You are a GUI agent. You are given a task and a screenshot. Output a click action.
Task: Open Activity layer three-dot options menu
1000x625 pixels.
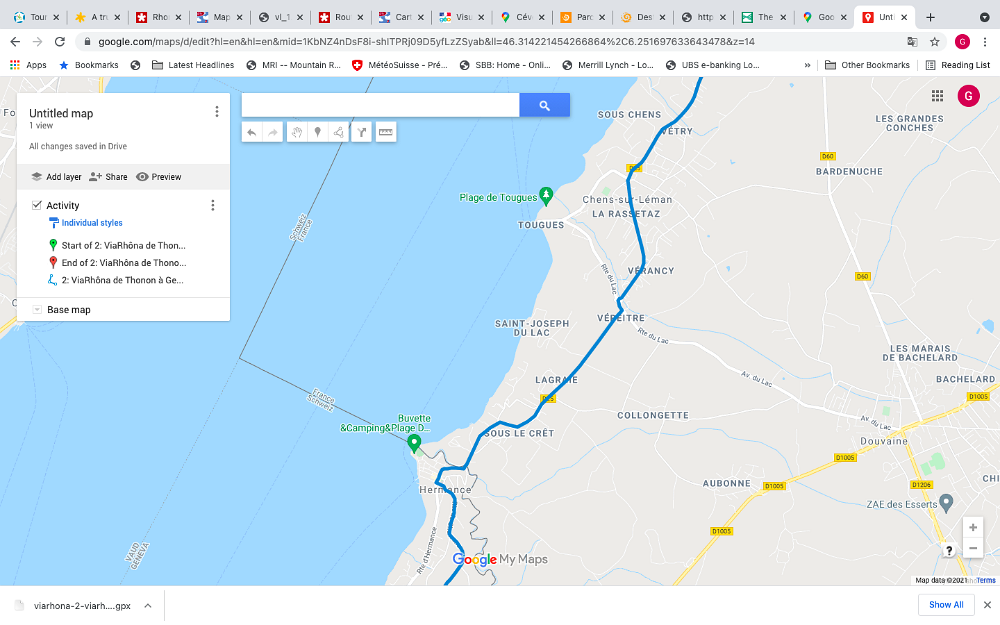[212, 205]
